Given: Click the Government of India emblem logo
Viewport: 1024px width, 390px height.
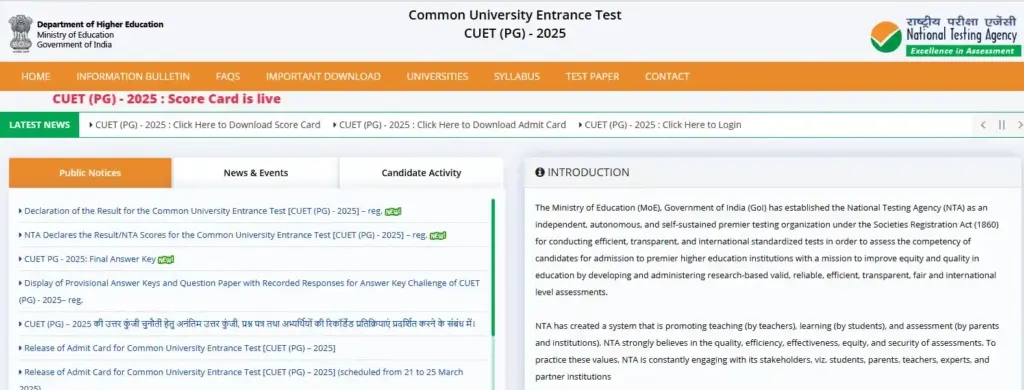Looking at the screenshot, I should [20, 33].
